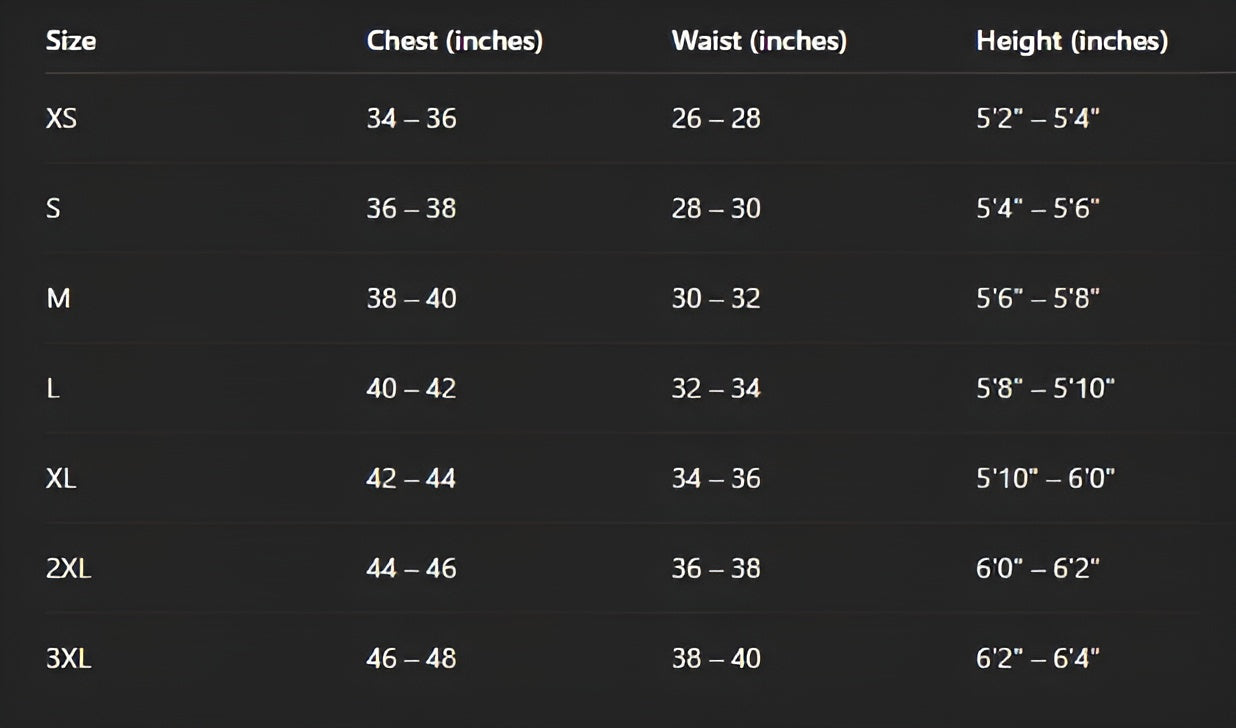
Task: Click the Chest (inches) column header
Action: [x=454, y=41]
